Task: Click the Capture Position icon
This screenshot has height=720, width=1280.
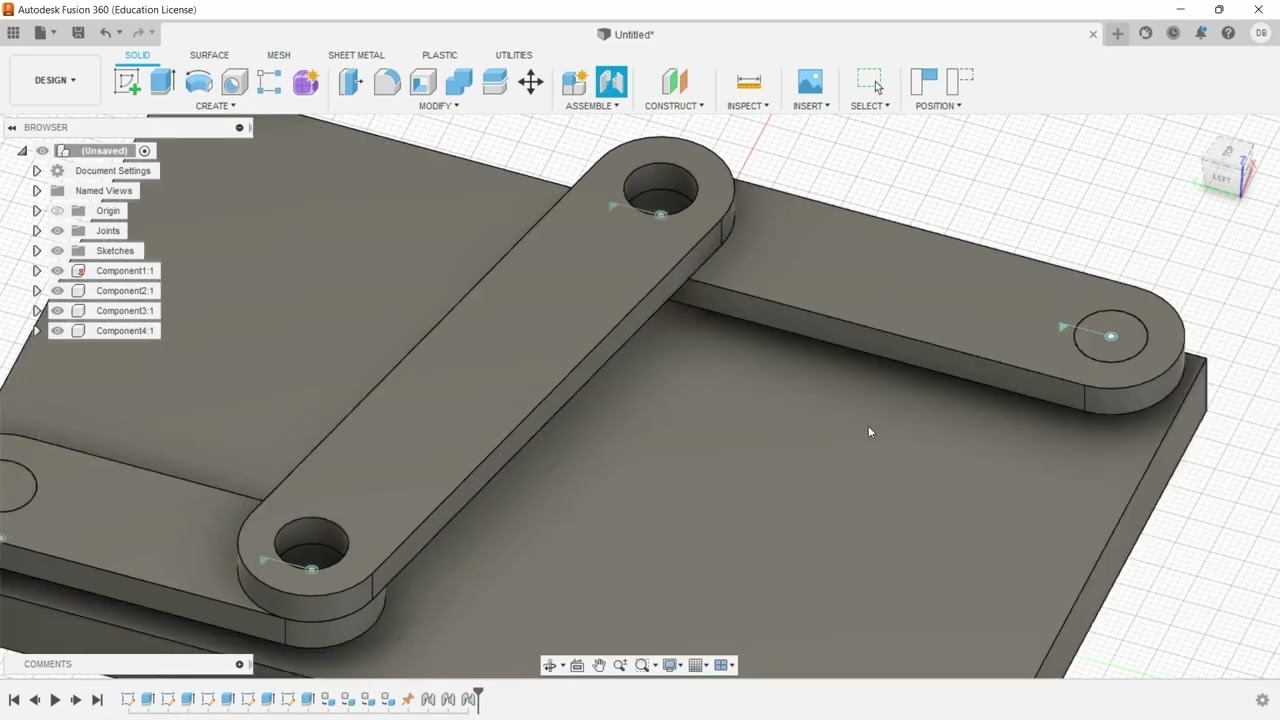Action: 924,82
